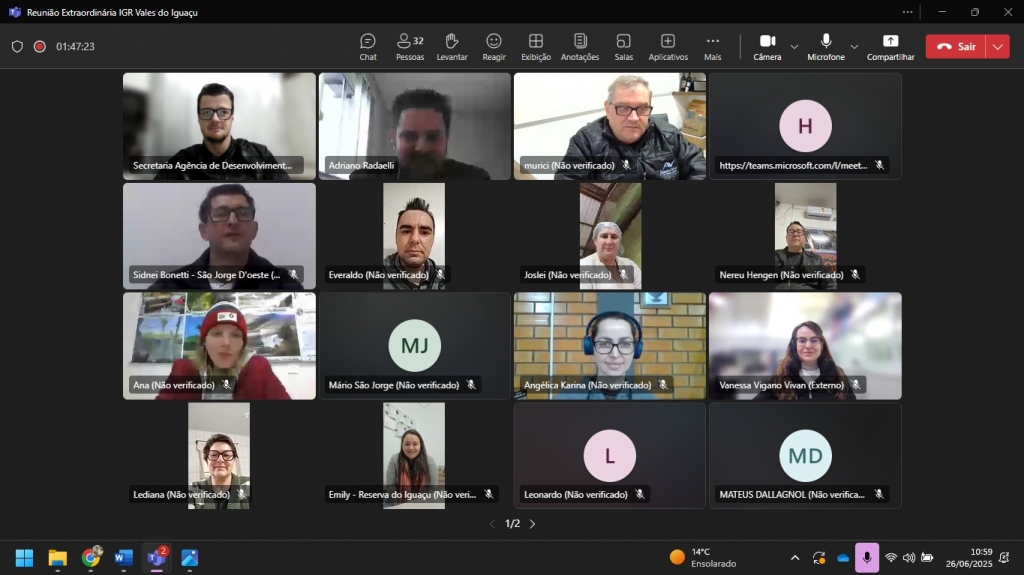
Task: Expand the Sair leave options arrow
Action: click(997, 46)
